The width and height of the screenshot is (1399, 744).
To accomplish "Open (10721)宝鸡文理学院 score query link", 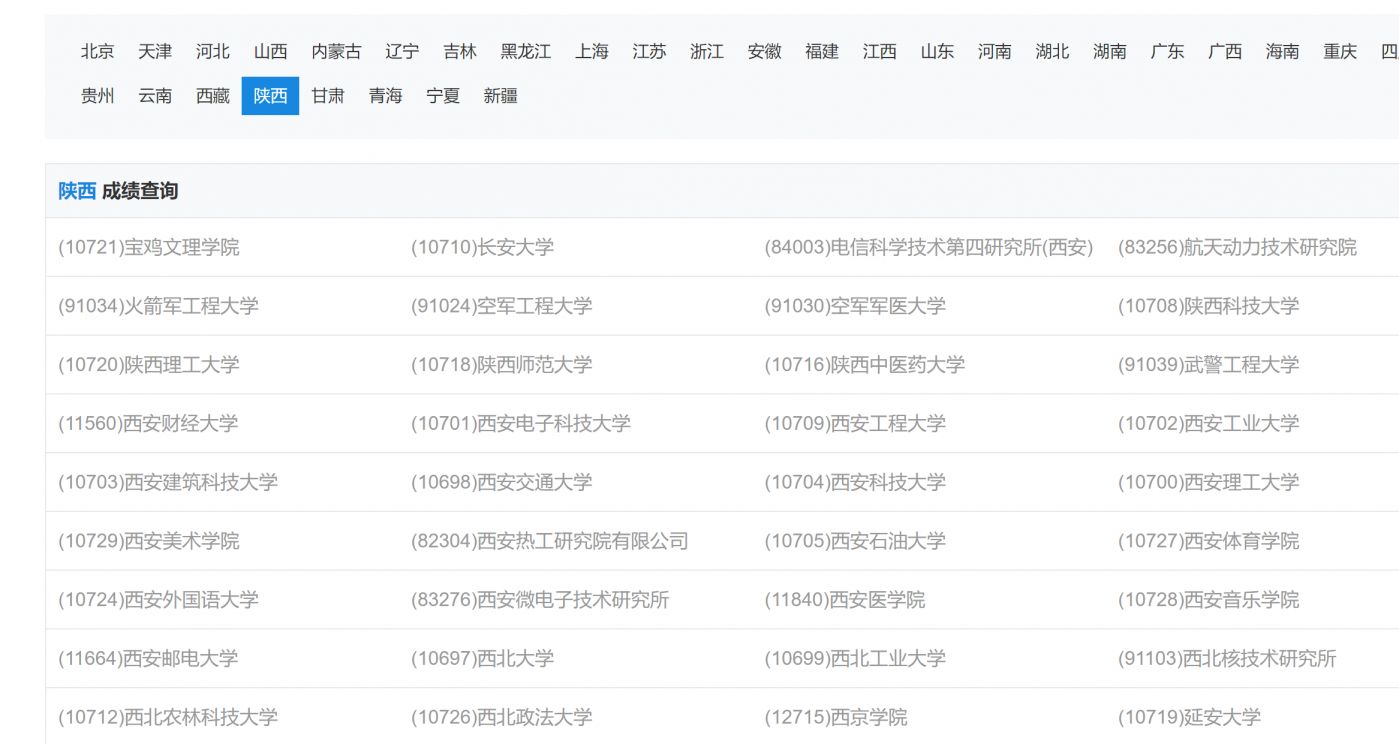I will pyautogui.click(x=149, y=247).
